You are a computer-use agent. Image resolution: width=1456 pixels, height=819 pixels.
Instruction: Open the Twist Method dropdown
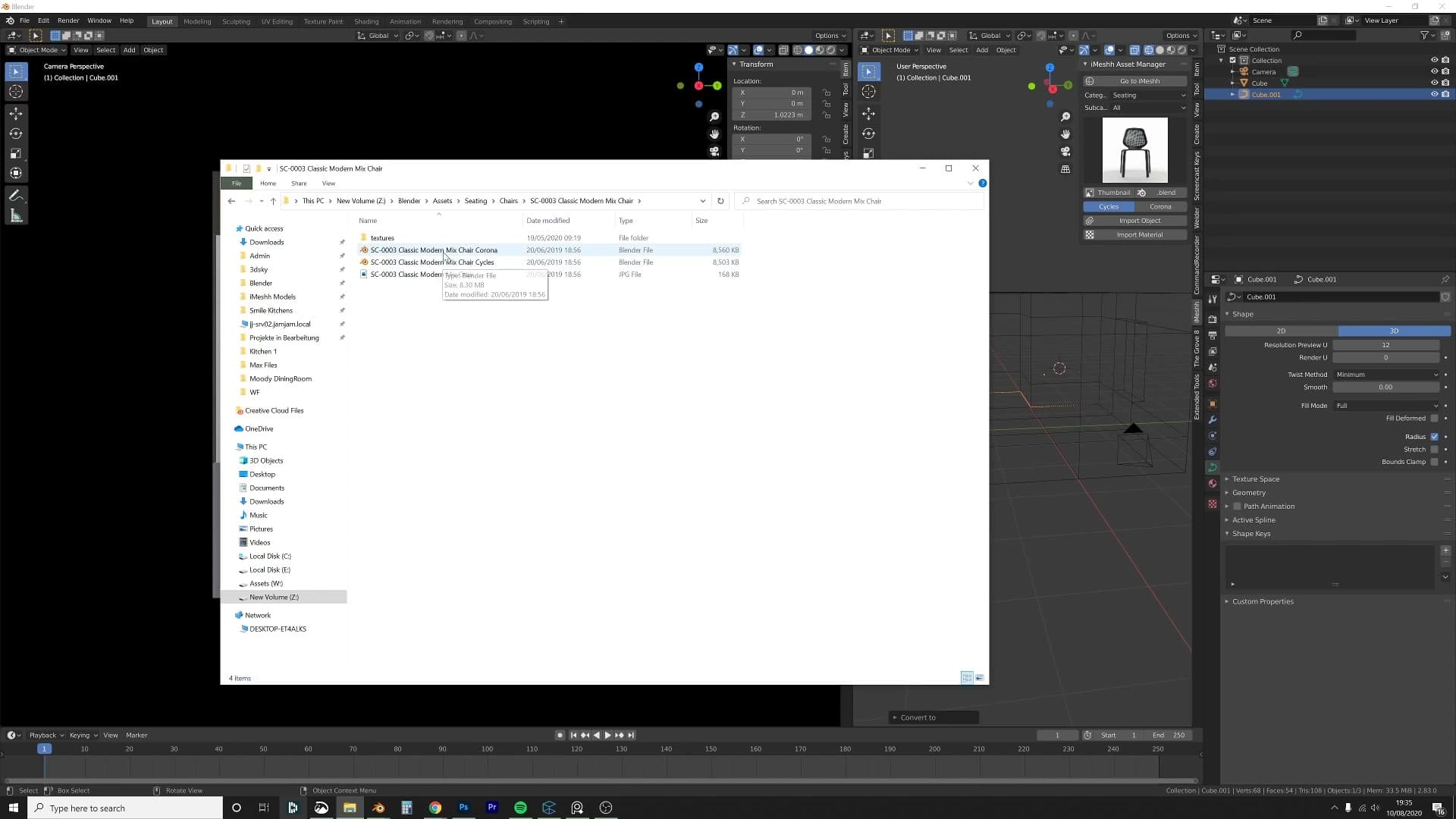coord(1386,375)
